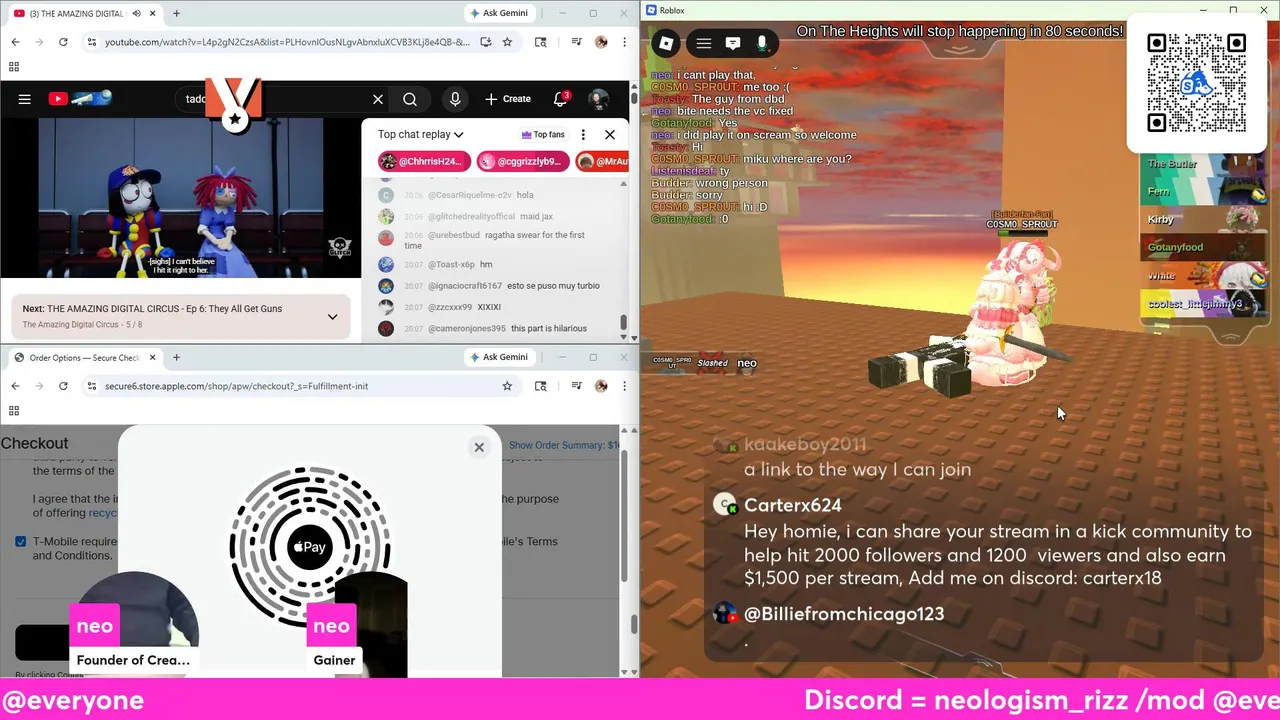Select Gotanyfood in Roblox player list
This screenshot has height=720, width=1280.
[x=1202, y=247]
